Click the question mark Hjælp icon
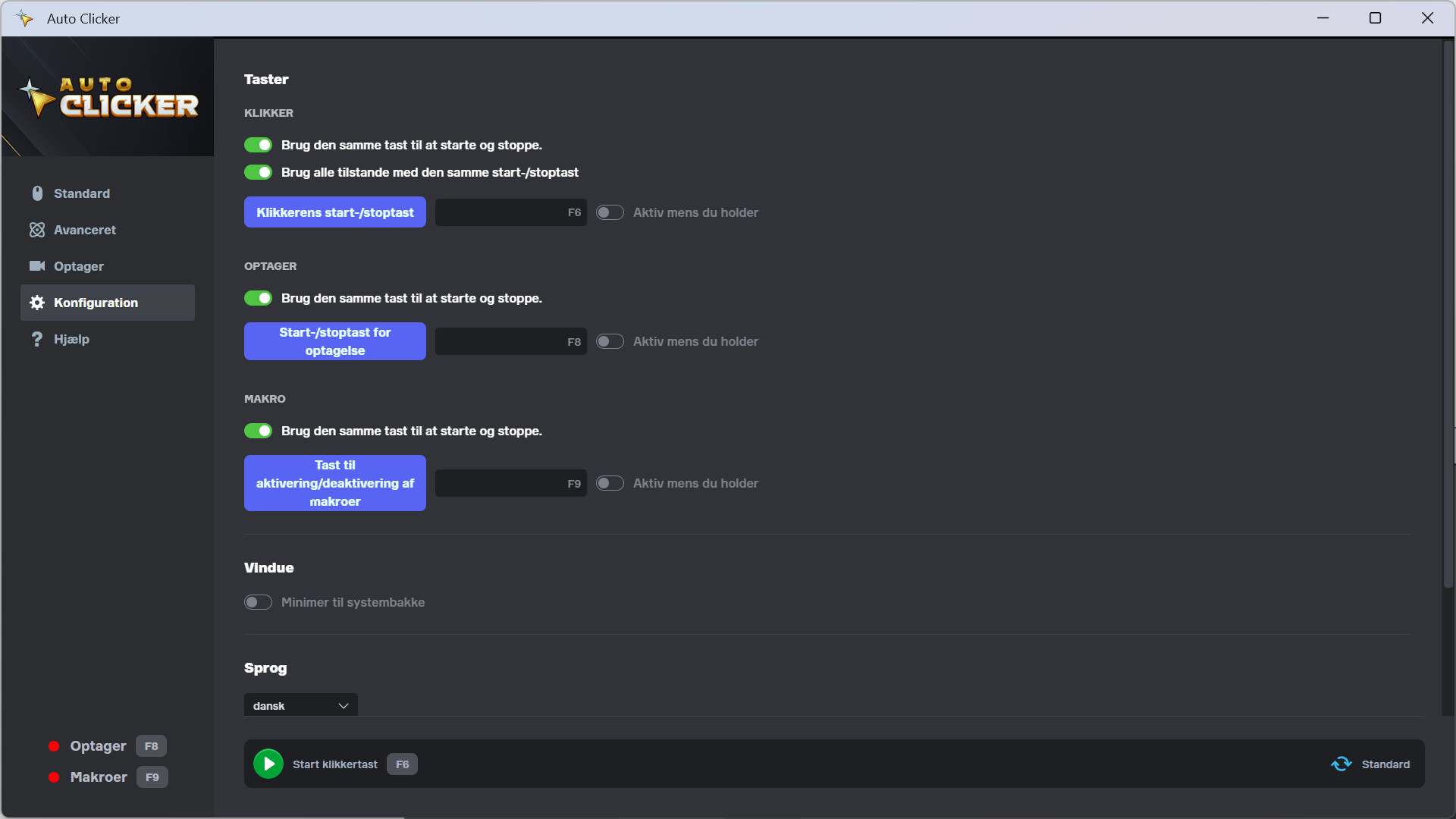The image size is (1456, 819). click(x=37, y=339)
